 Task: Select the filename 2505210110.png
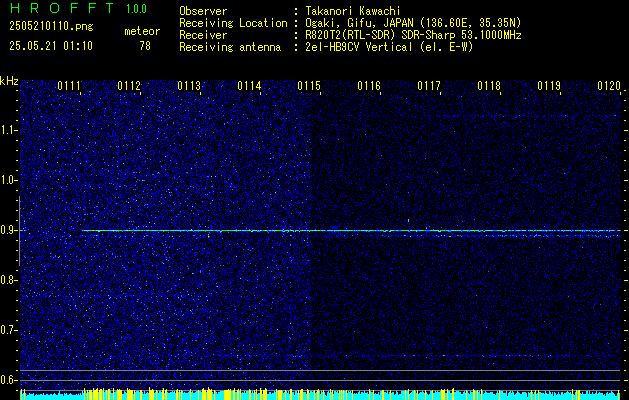(51, 27)
